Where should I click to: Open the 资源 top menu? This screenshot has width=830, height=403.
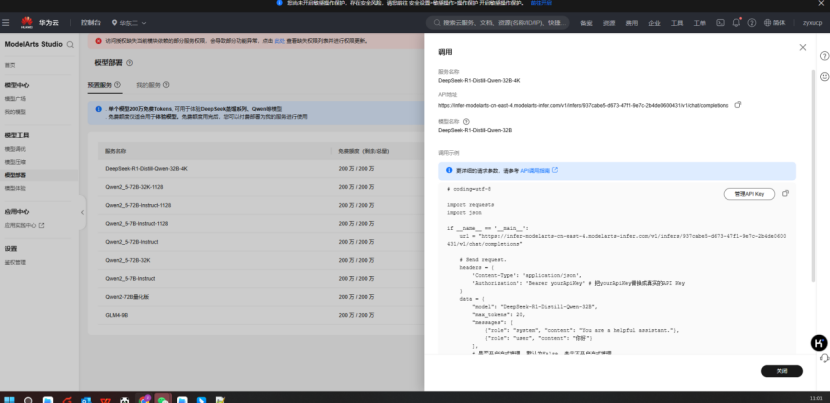pyautogui.click(x=609, y=23)
